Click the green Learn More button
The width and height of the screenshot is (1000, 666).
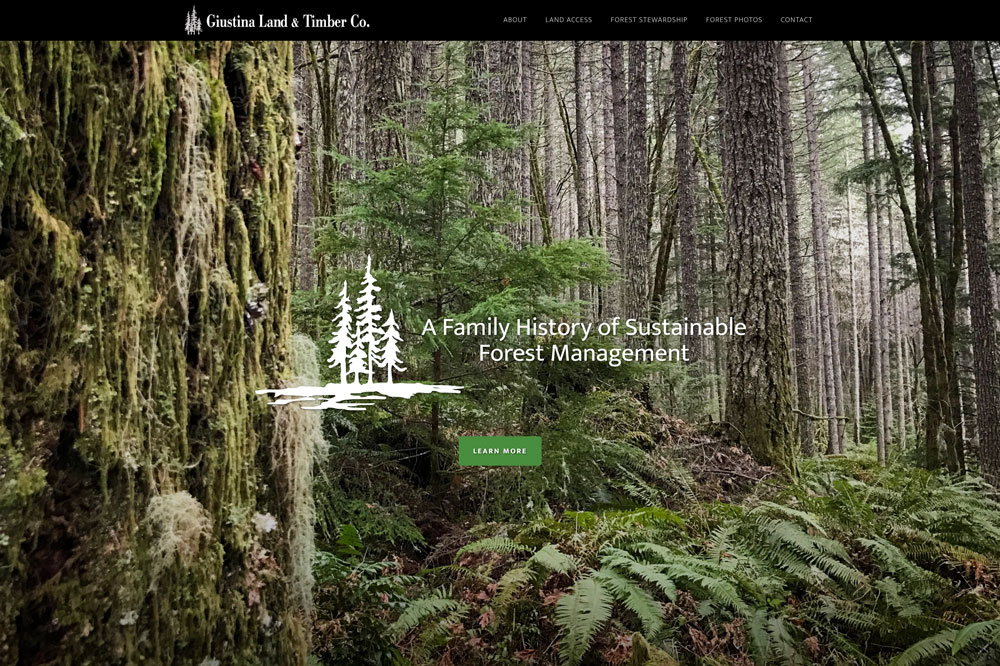tap(500, 451)
